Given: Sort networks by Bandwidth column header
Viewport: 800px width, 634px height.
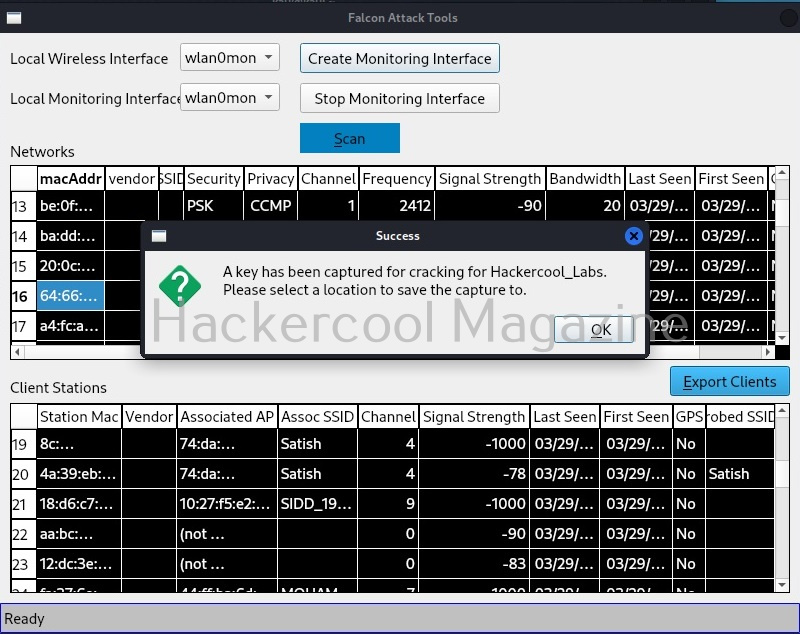Looking at the screenshot, I should point(585,179).
